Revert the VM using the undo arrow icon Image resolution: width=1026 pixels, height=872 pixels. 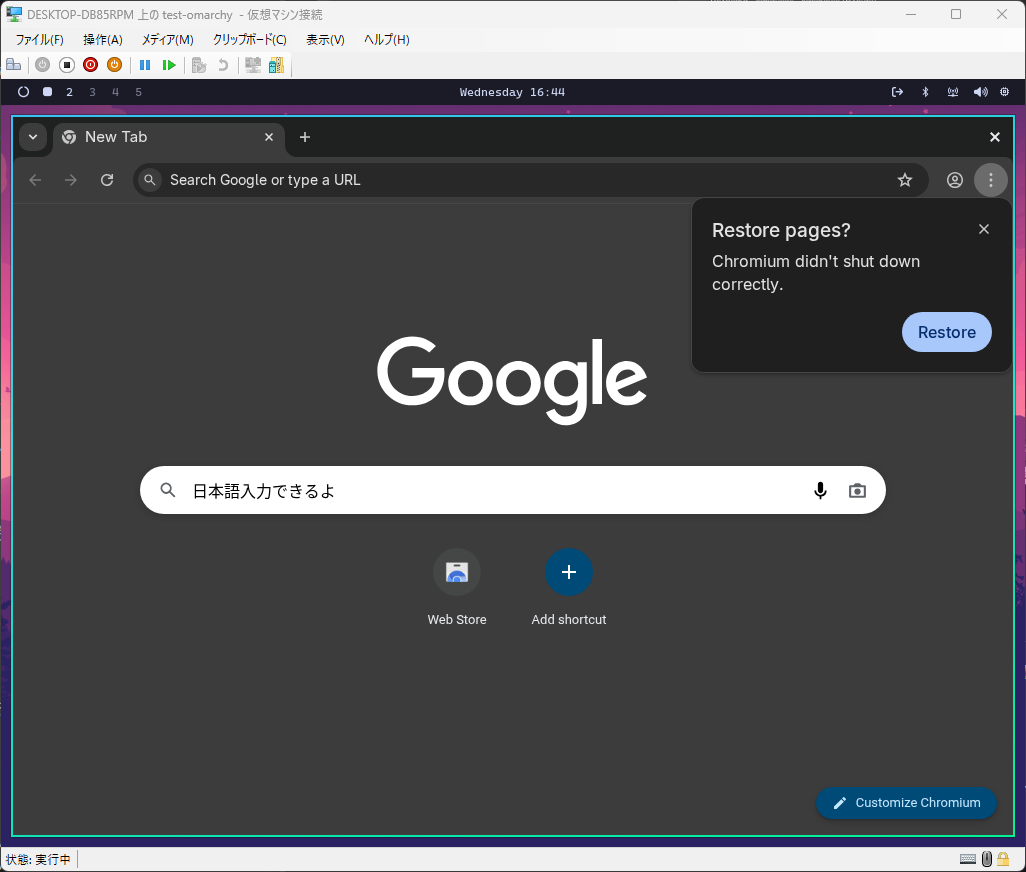pyautogui.click(x=223, y=65)
